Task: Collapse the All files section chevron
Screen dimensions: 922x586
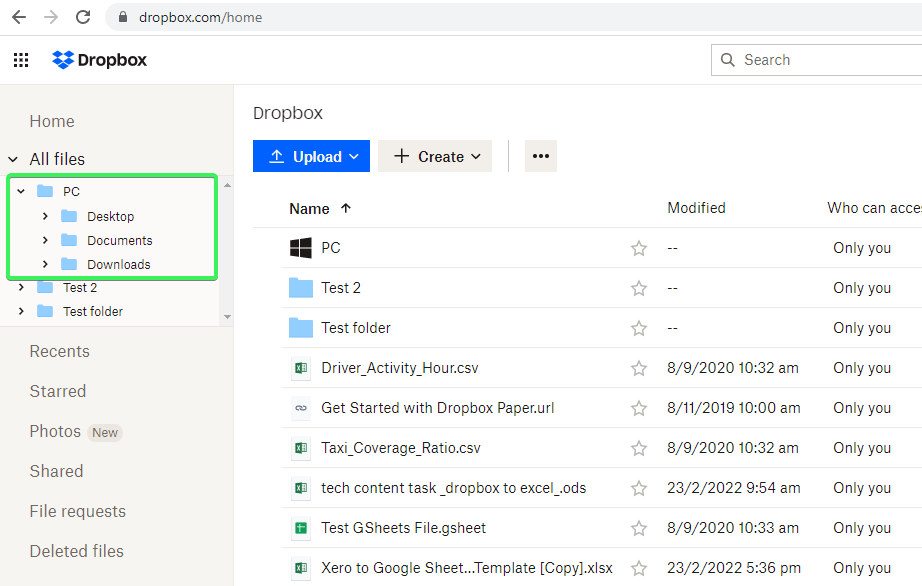Action: tap(13, 159)
